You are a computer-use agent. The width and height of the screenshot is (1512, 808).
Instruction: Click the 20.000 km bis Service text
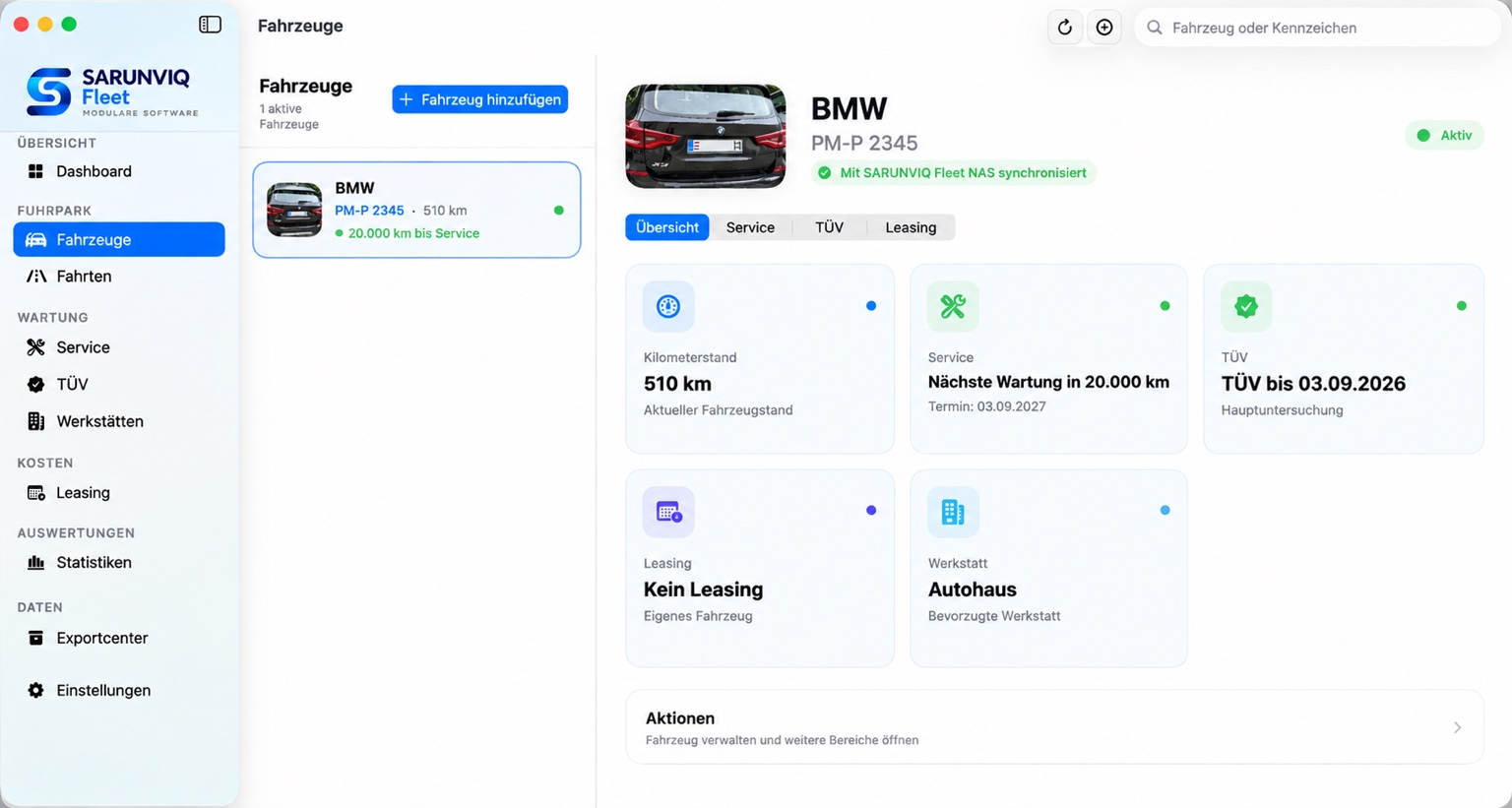pos(413,233)
